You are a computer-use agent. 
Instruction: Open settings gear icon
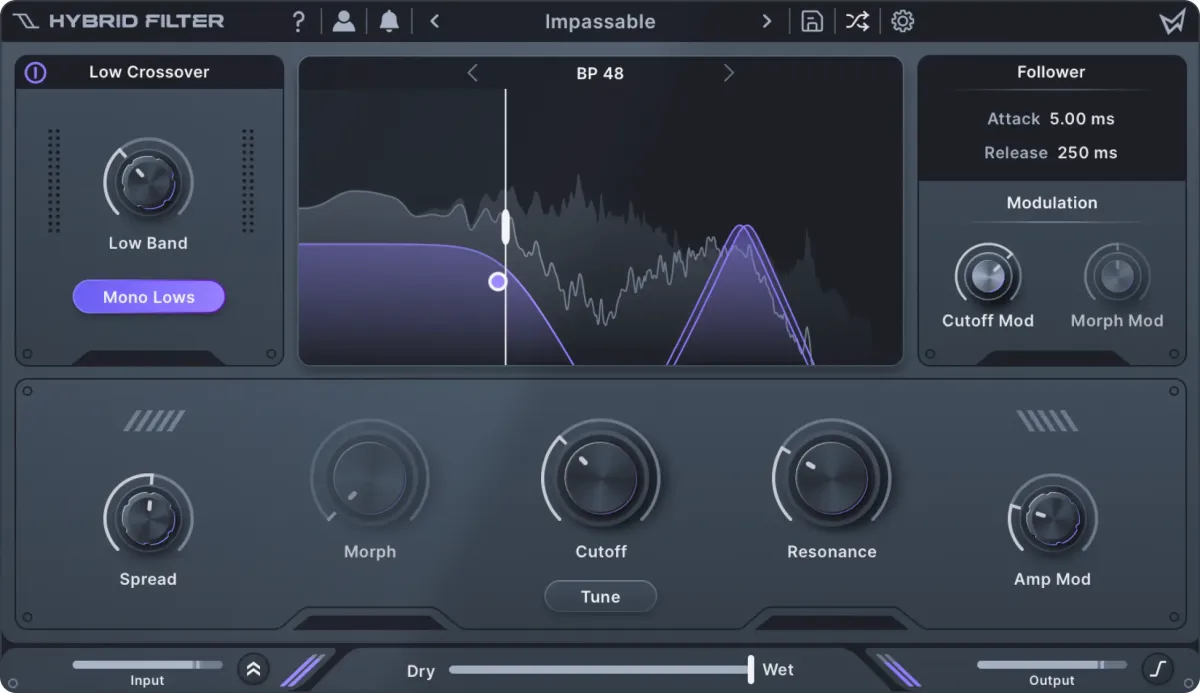pos(903,22)
